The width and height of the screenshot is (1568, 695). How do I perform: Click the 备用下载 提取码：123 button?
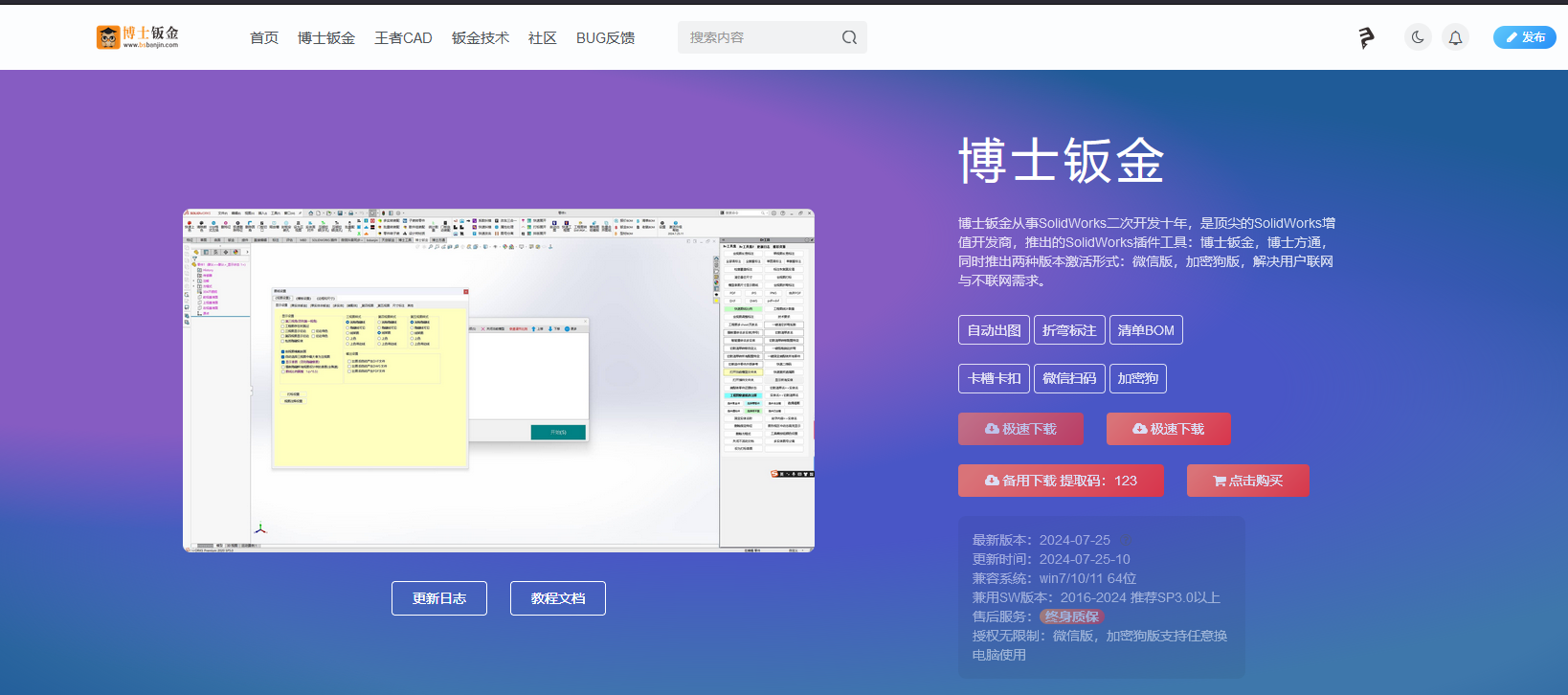click(x=1061, y=481)
